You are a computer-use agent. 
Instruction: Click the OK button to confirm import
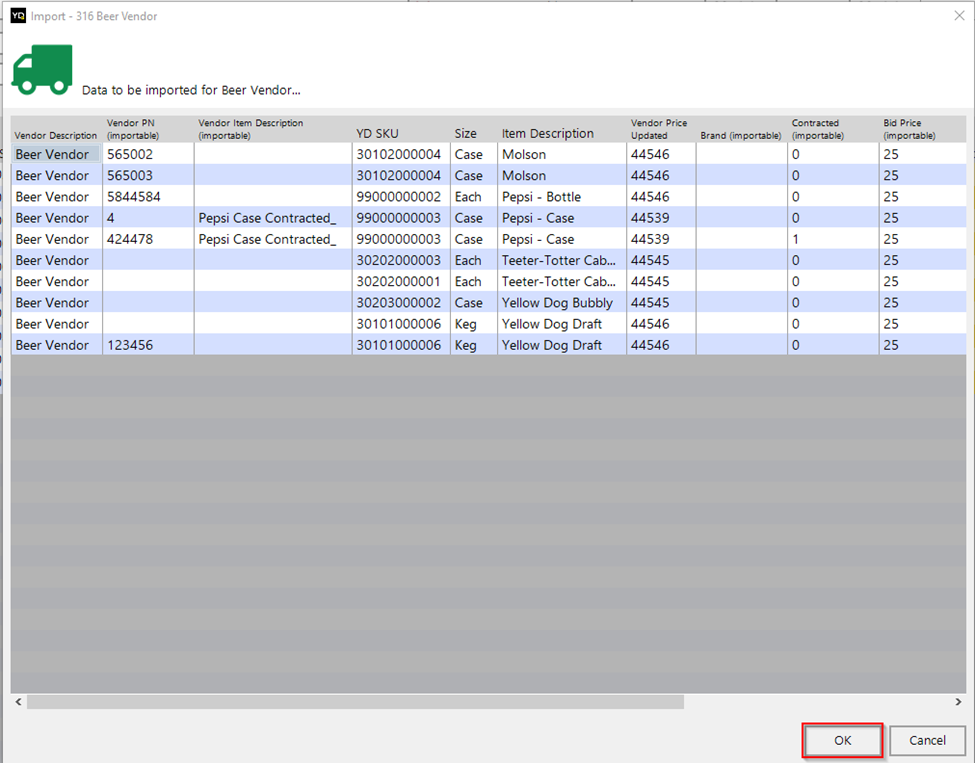point(842,740)
